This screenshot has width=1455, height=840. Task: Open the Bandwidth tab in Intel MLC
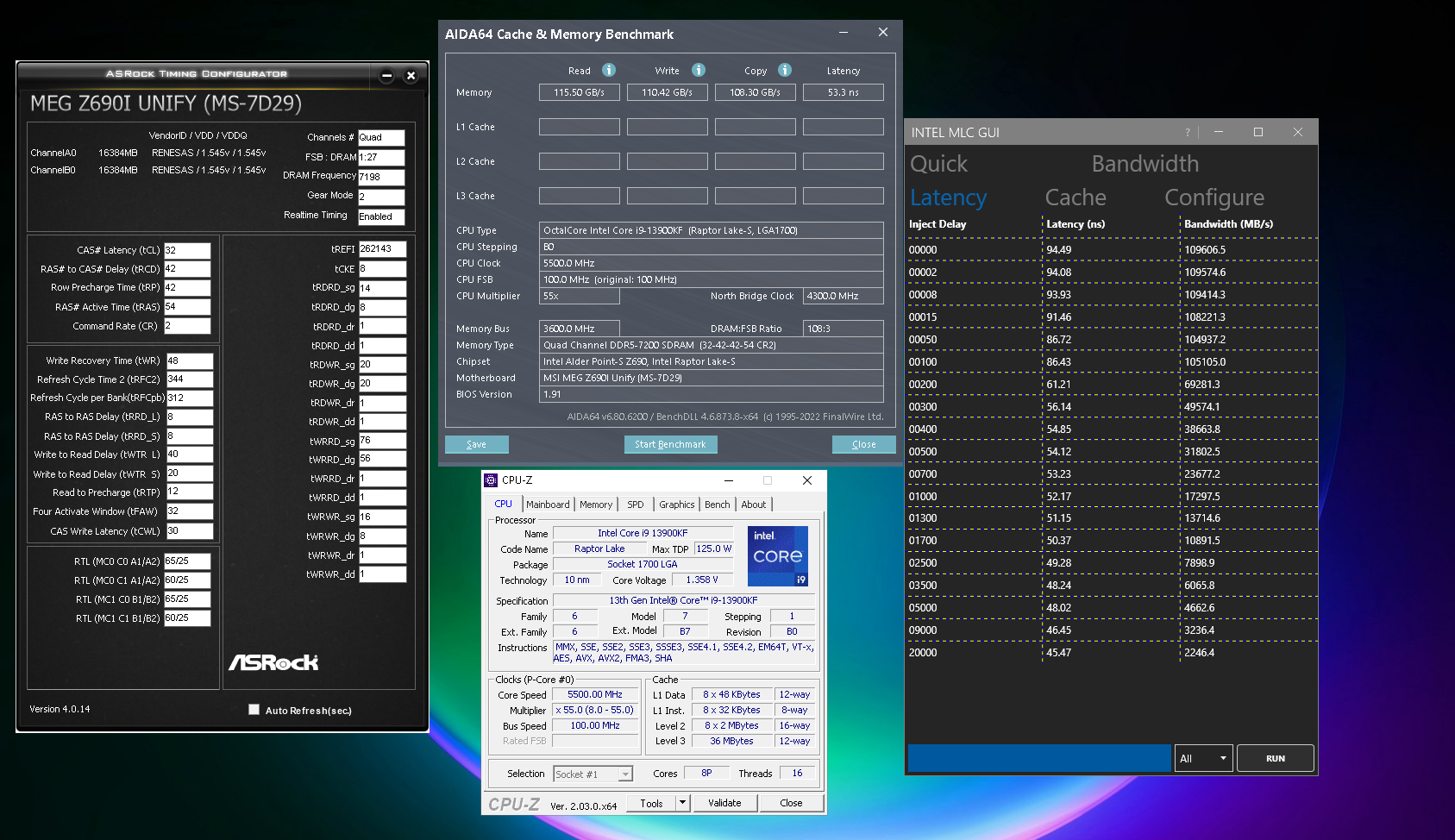(x=1145, y=164)
